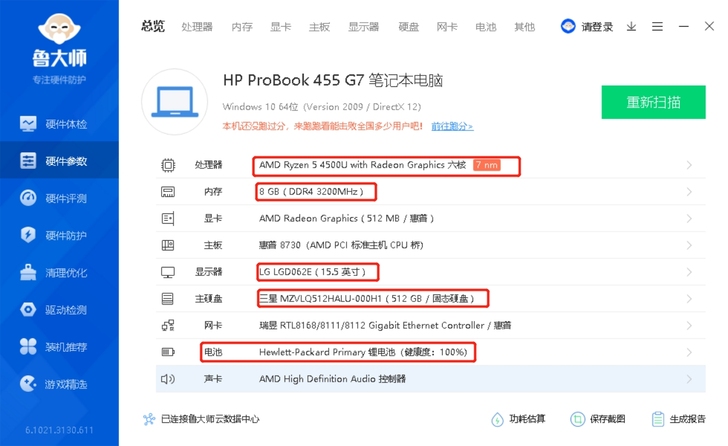
Task: Expand the 主板 row chevron
Action: click(x=689, y=245)
